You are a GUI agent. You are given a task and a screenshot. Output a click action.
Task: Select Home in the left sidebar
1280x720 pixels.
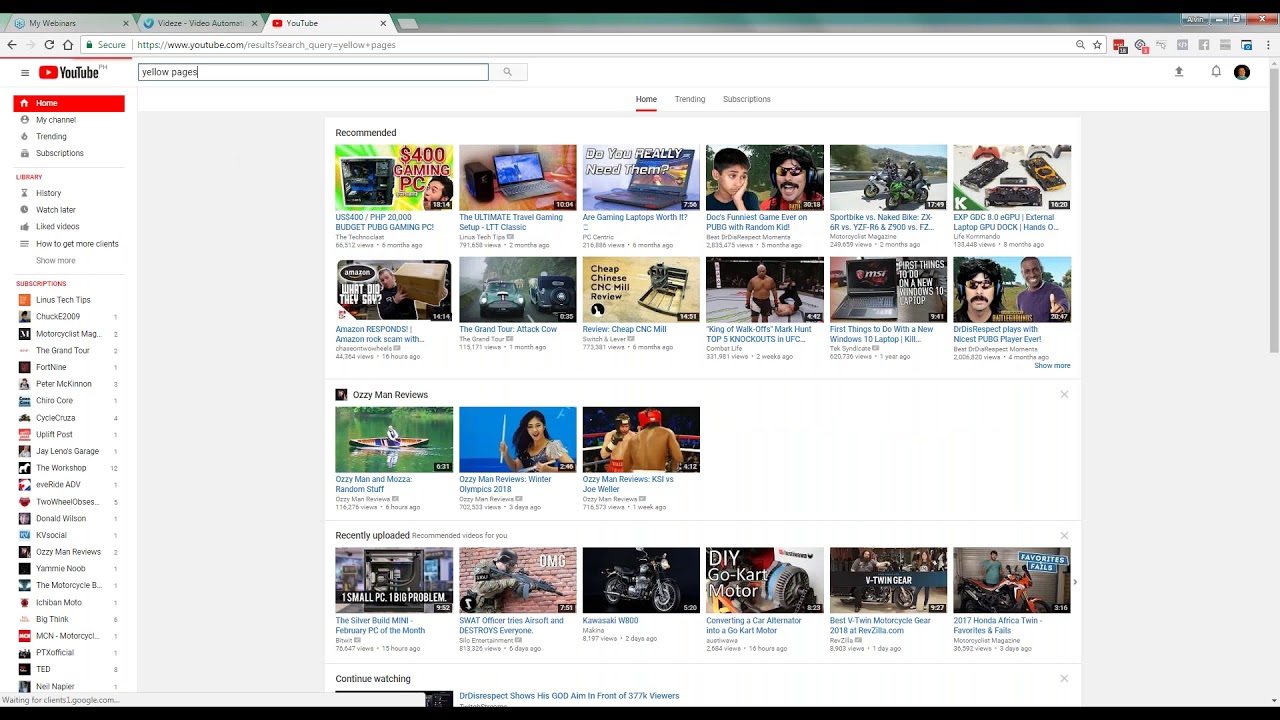pyautogui.click(x=69, y=103)
